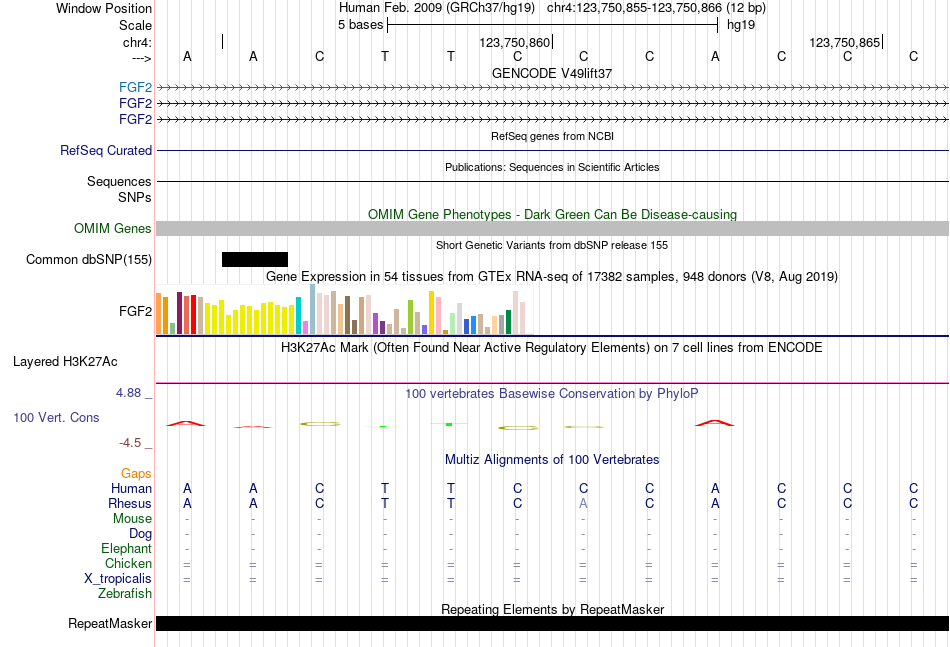
Task: Click the 4.88 conservation upper value
Action: (x=128, y=393)
